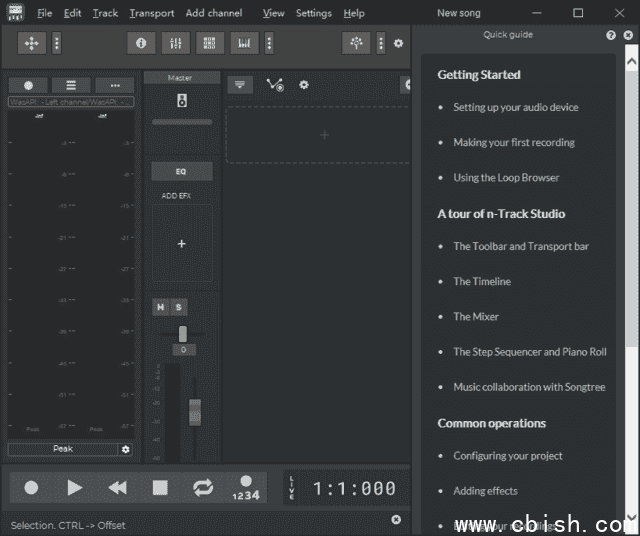
Task: Open 'The Step Sequencer and Piano Roll' link
Action: point(530,352)
